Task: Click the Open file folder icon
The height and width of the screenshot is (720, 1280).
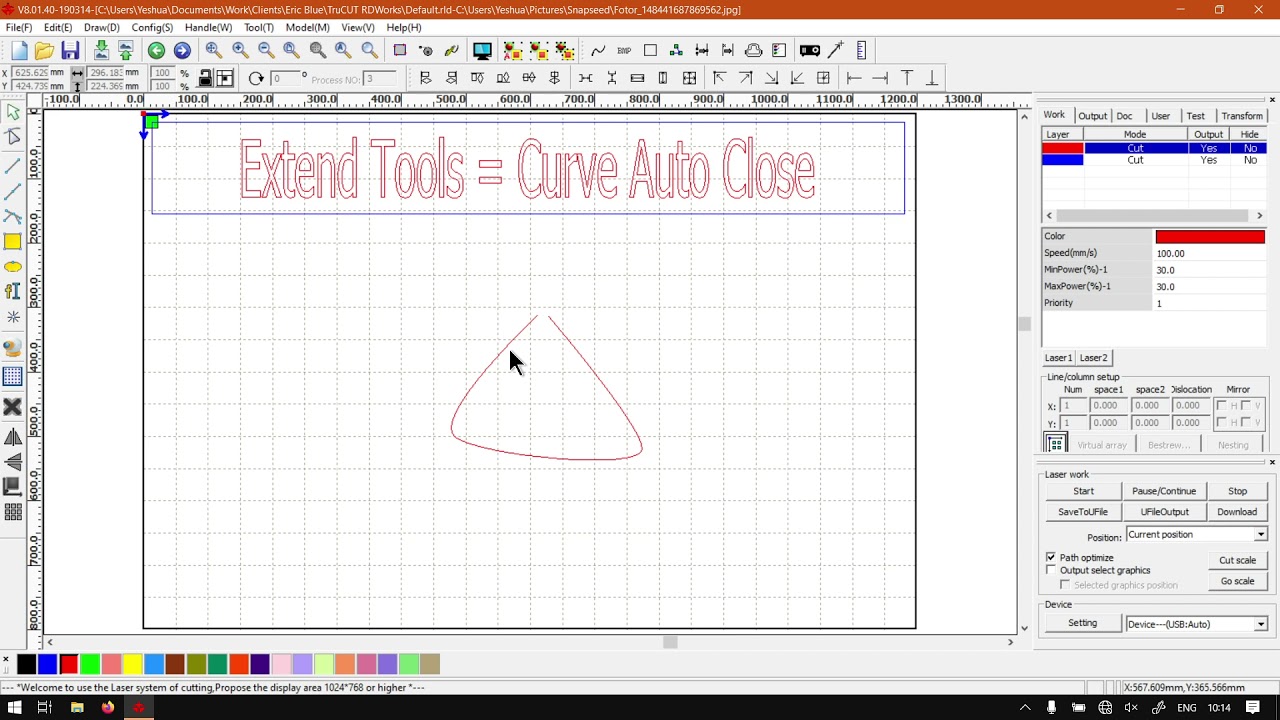Action: point(44,50)
